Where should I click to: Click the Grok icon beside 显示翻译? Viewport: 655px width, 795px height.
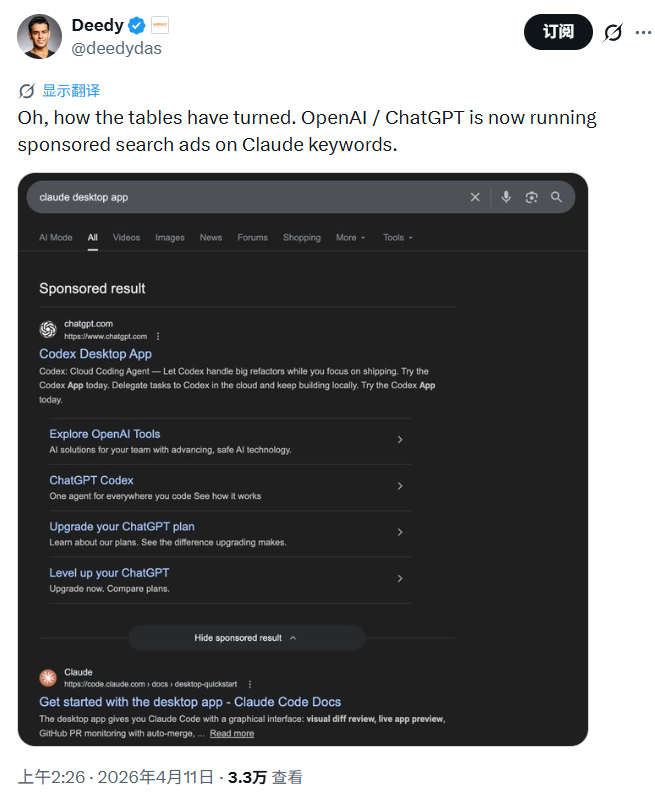click(x=28, y=90)
